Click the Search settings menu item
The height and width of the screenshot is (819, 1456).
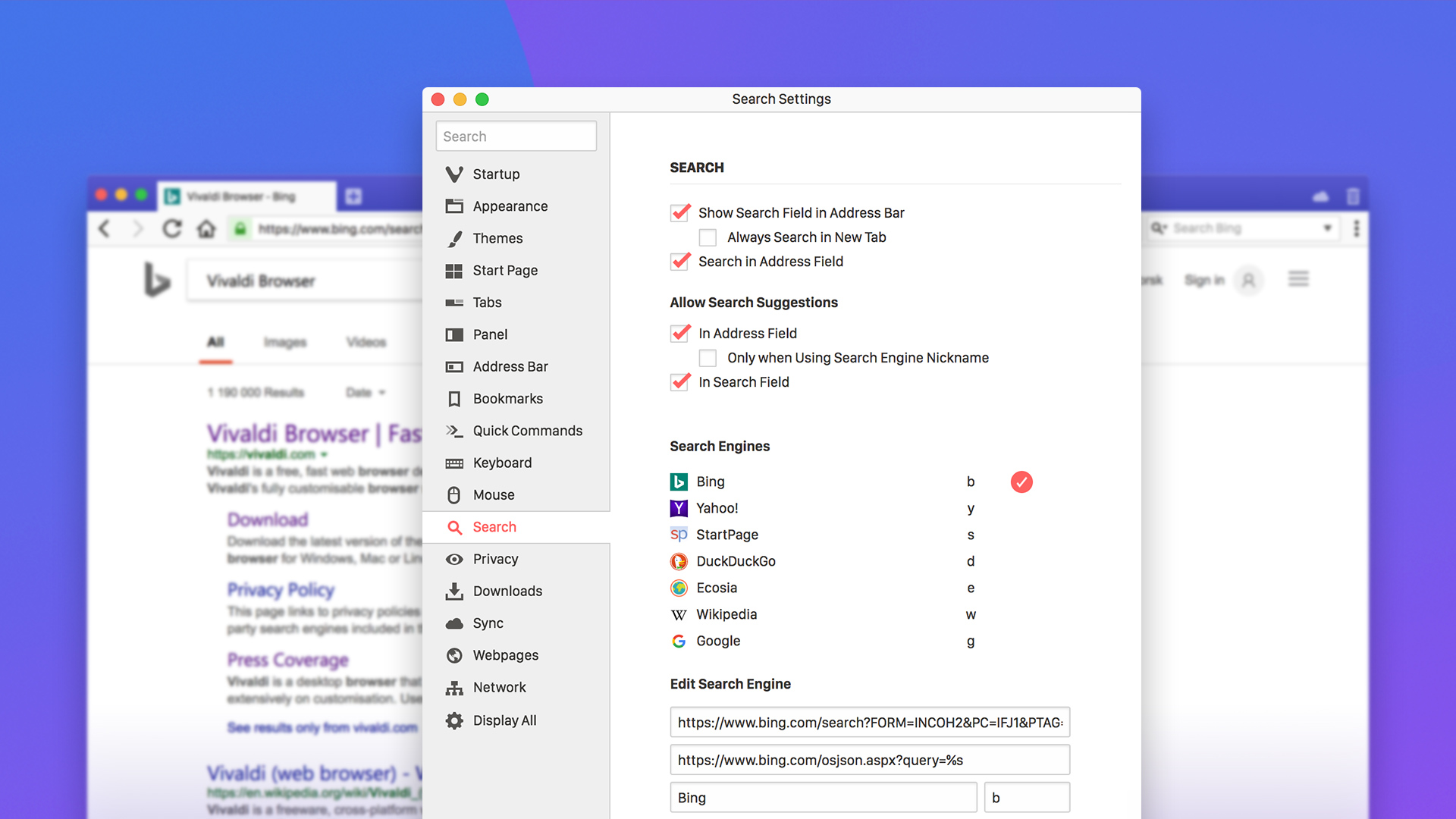click(x=494, y=526)
